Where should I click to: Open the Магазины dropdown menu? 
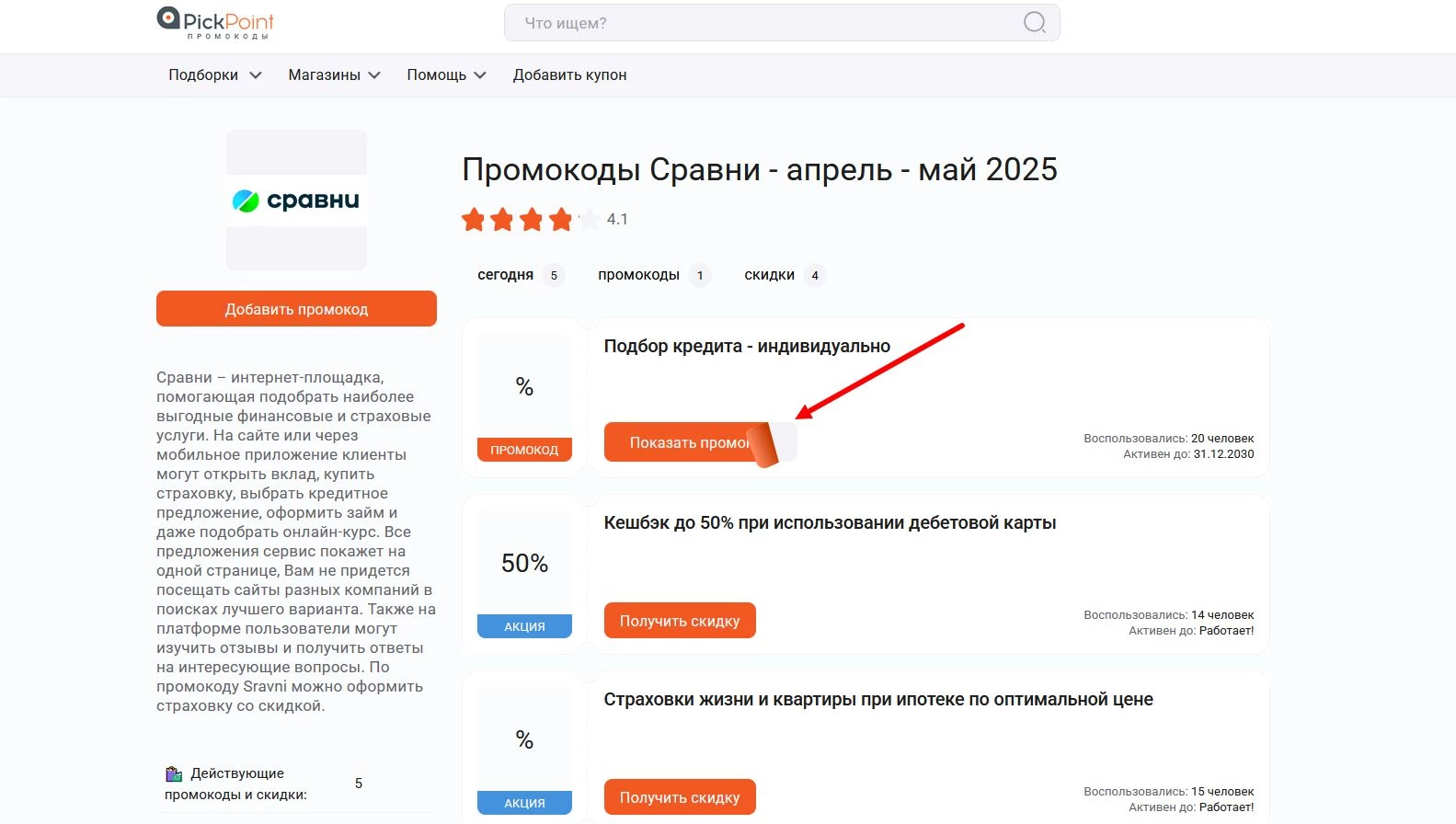click(x=335, y=75)
